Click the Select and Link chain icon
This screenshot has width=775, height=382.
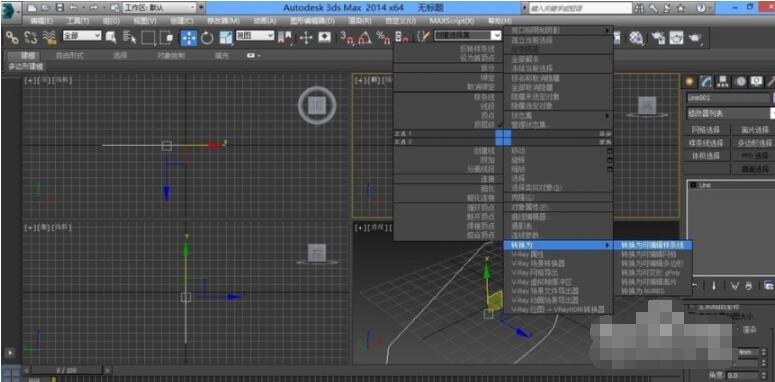12,37
